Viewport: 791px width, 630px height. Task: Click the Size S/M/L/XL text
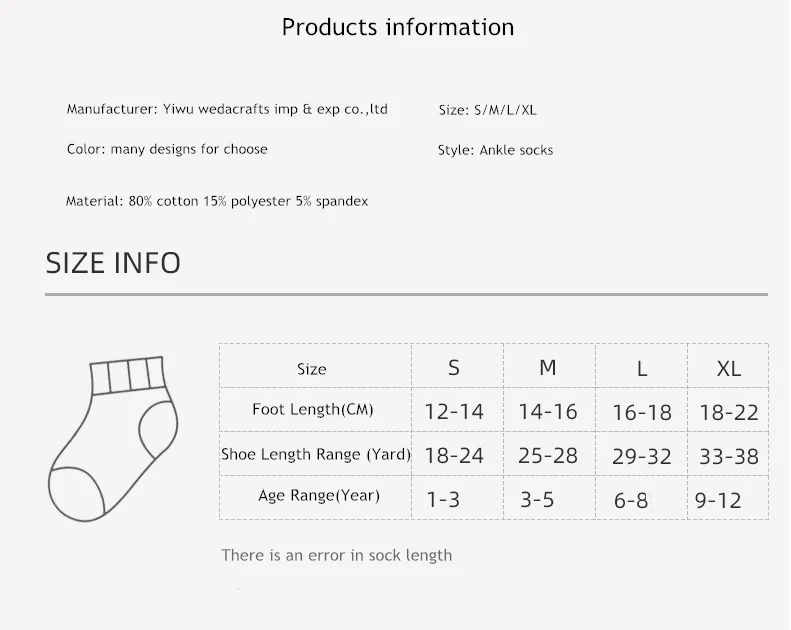pos(487,110)
